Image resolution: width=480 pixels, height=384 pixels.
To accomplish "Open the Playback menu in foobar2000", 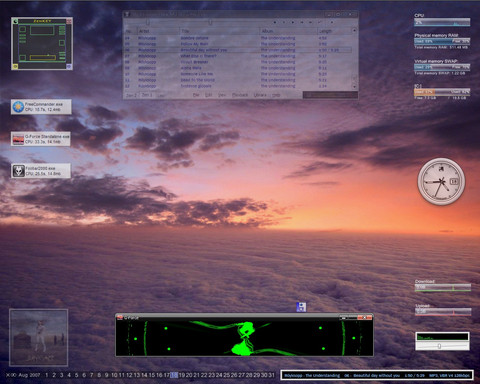I will (240, 95).
